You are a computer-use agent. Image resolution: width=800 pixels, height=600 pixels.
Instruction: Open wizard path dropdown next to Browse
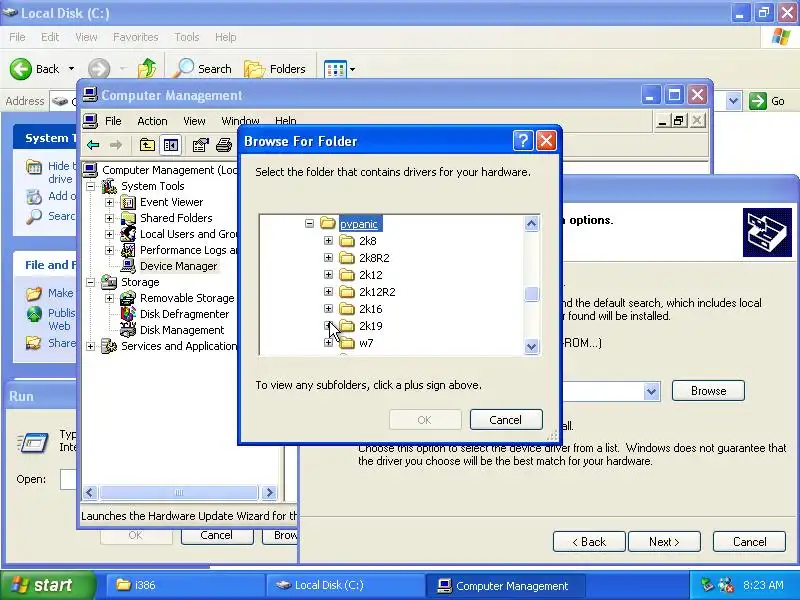tap(652, 391)
